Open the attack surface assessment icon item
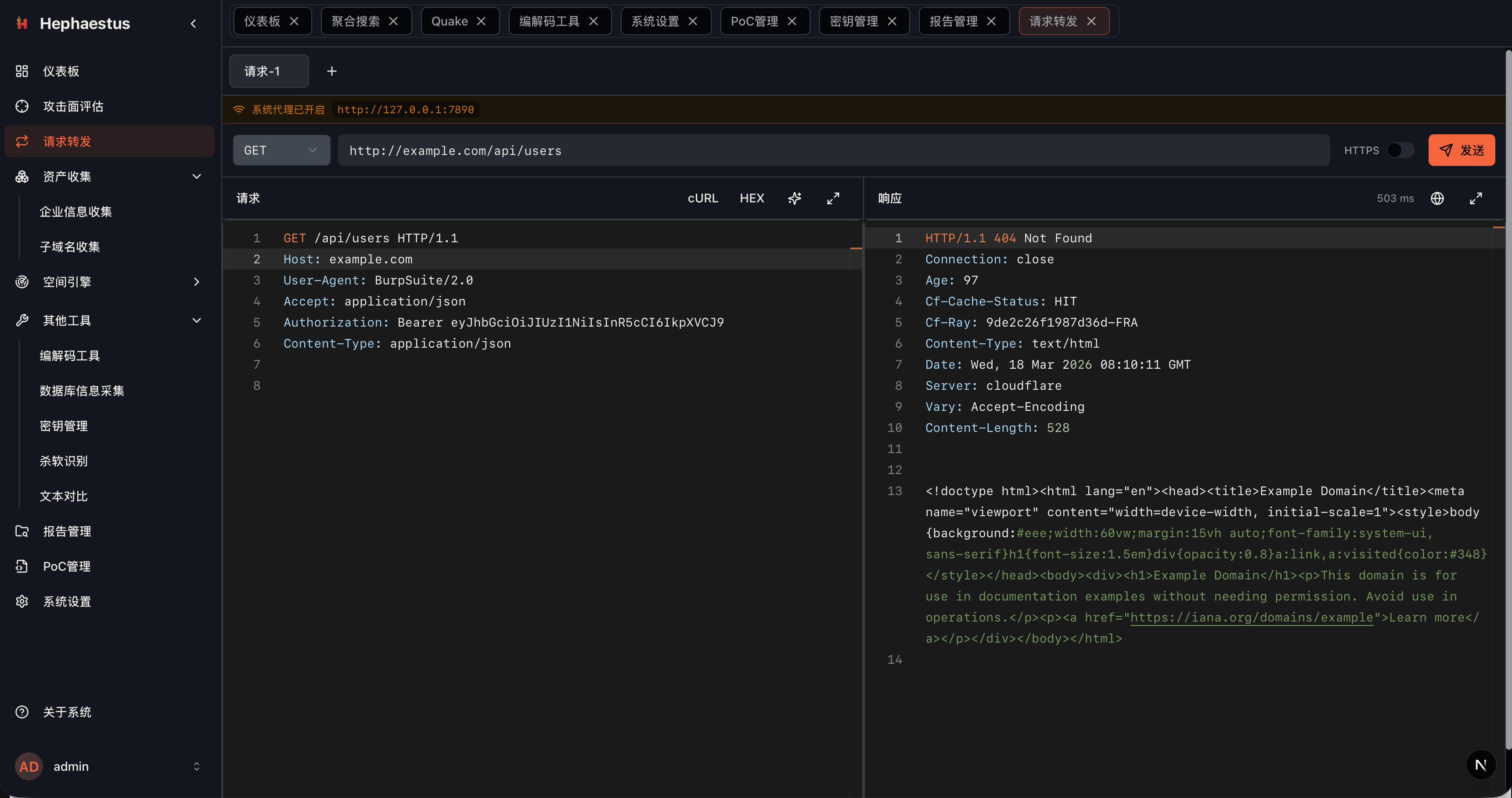 22,106
